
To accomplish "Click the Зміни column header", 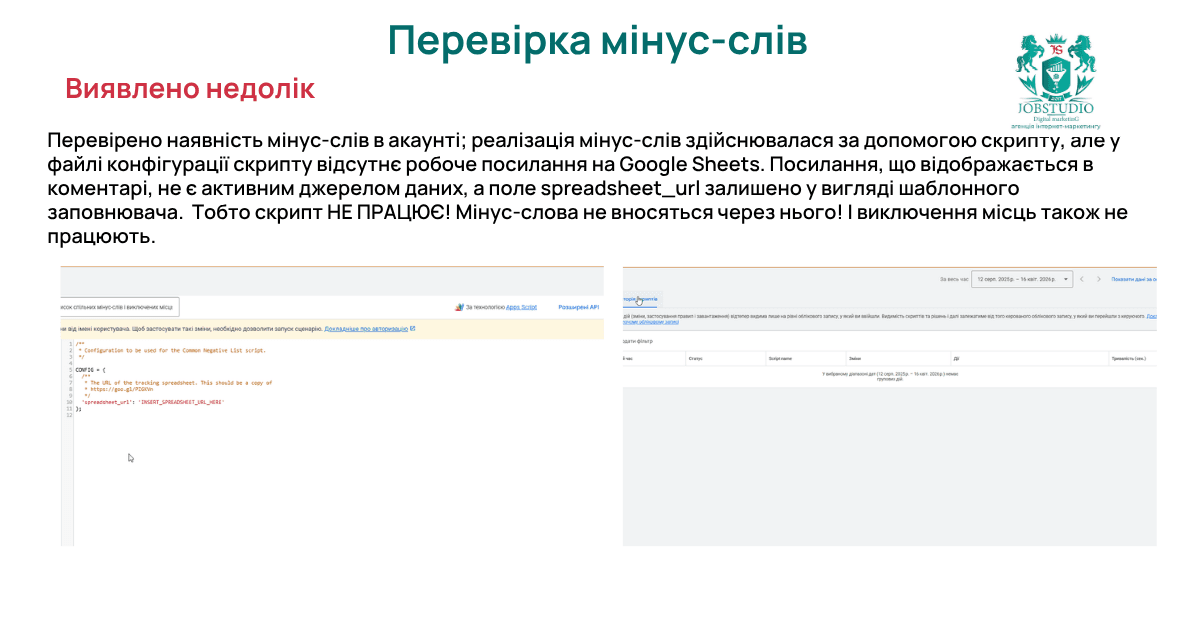I will pyautogui.click(x=855, y=357).
